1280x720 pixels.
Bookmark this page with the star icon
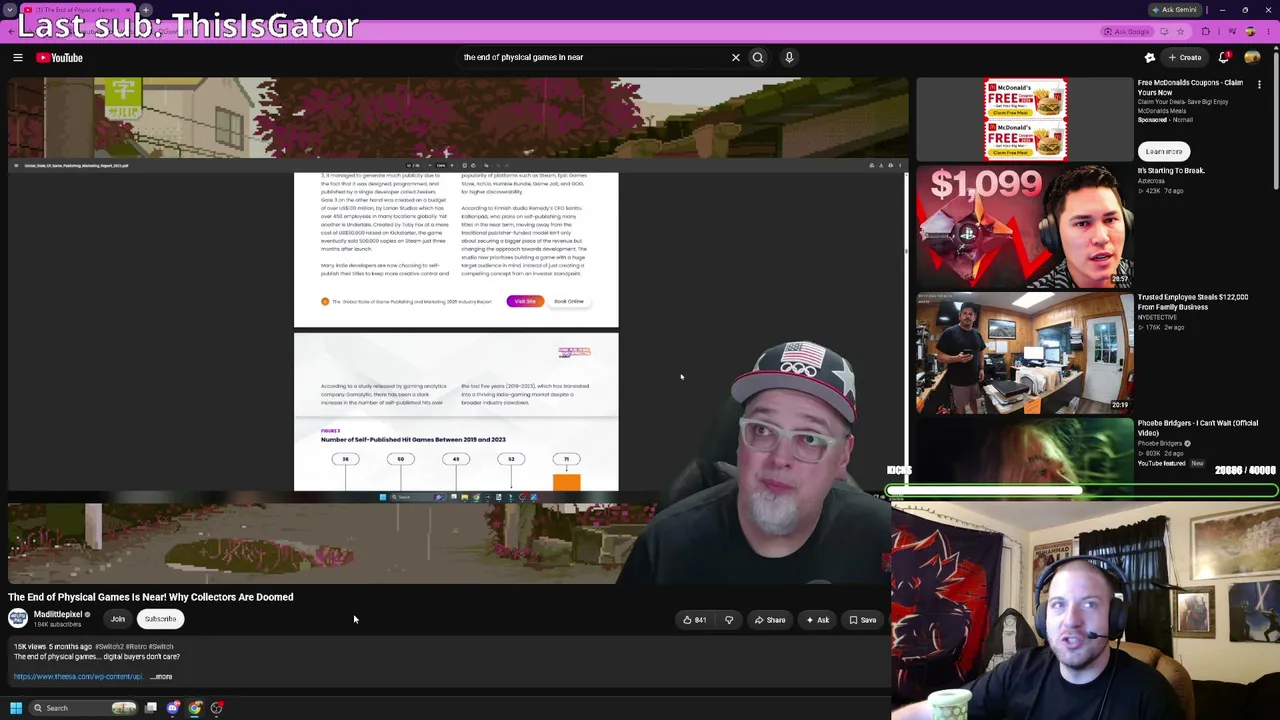[1180, 32]
